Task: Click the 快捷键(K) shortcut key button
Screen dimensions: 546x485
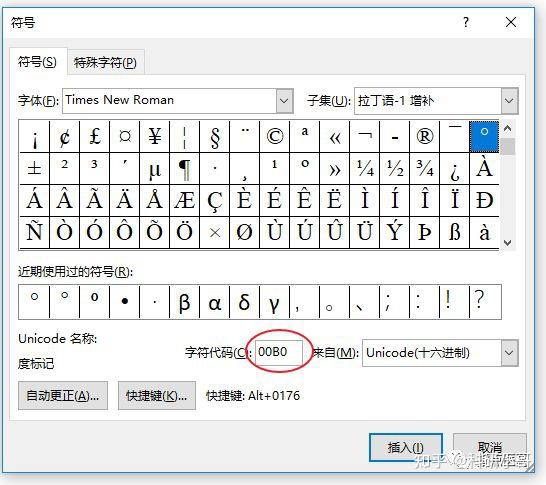Action: pyautogui.click(x=157, y=396)
